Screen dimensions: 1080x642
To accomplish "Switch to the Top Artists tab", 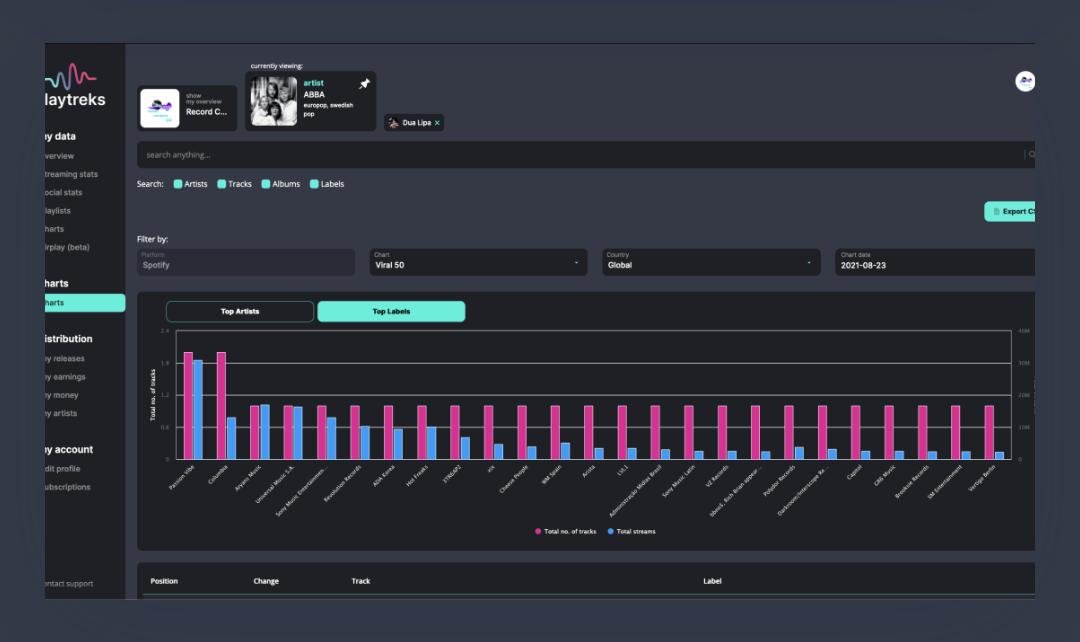I will tap(240, 311).
